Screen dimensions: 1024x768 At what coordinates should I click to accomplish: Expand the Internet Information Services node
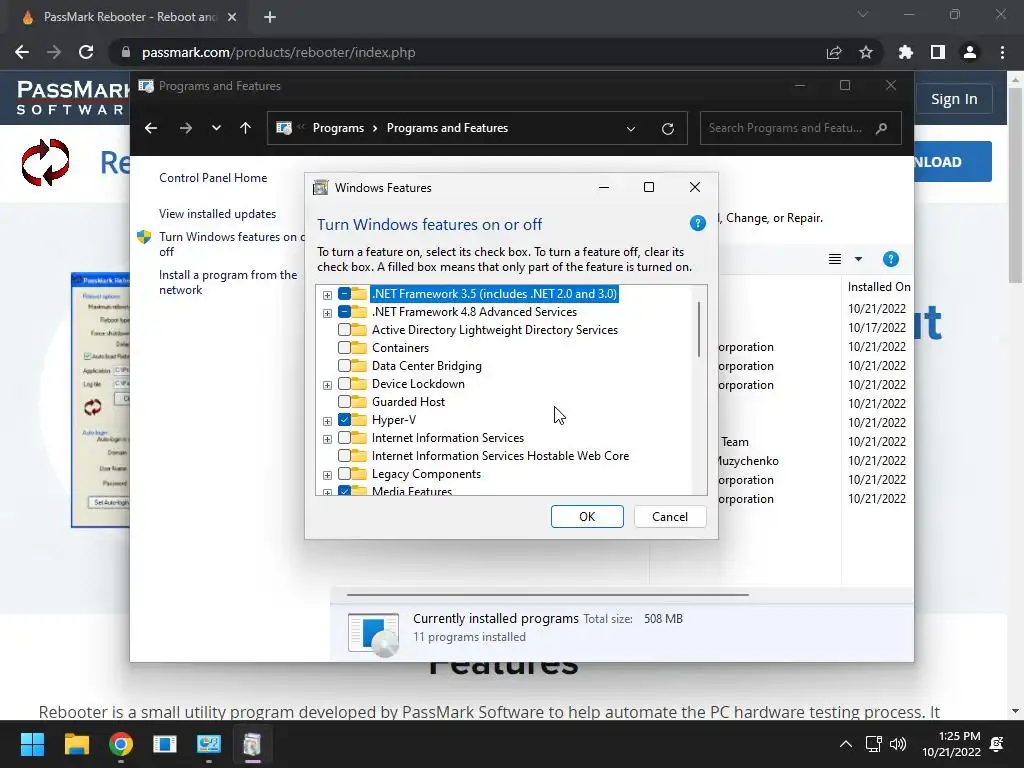pyautogui.click(x=327, y=439)
